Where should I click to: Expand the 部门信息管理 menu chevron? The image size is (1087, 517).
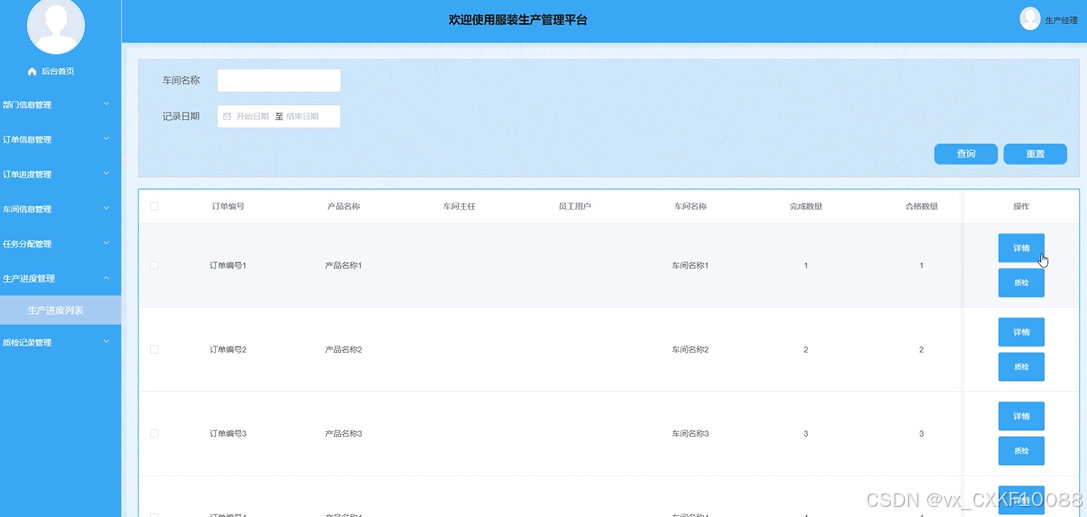click(x=106, y=104)
